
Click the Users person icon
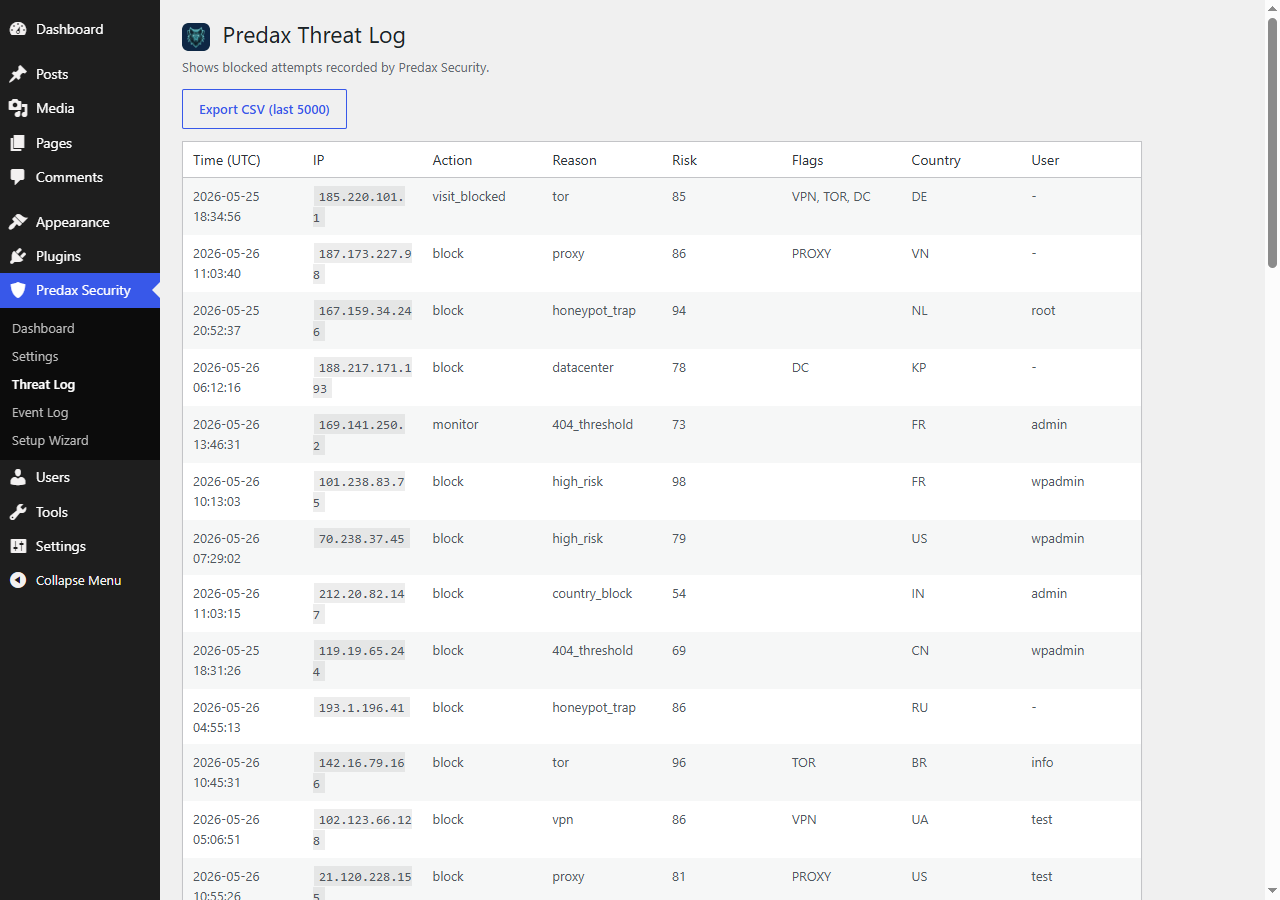tap(18, 477)
